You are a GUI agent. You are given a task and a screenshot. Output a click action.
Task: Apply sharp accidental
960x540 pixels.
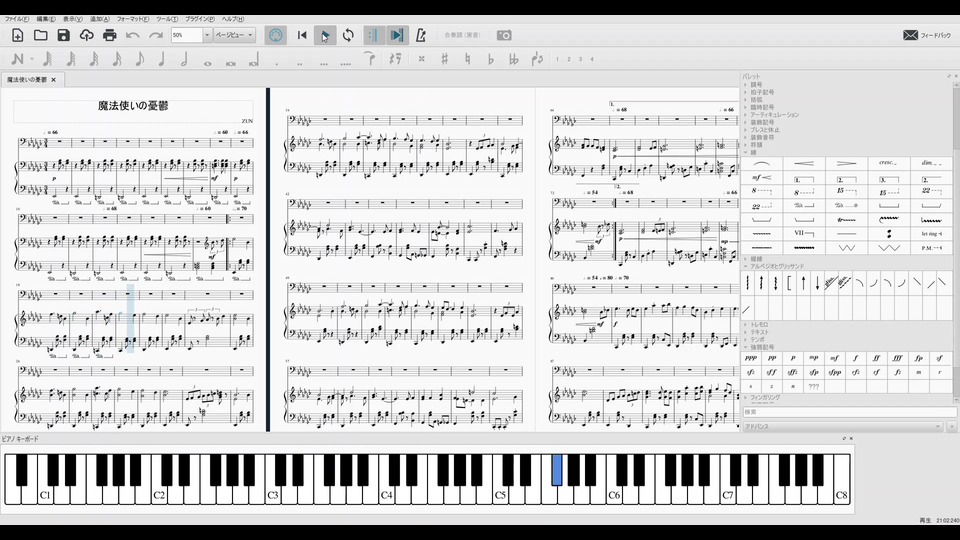click(444, 59)
